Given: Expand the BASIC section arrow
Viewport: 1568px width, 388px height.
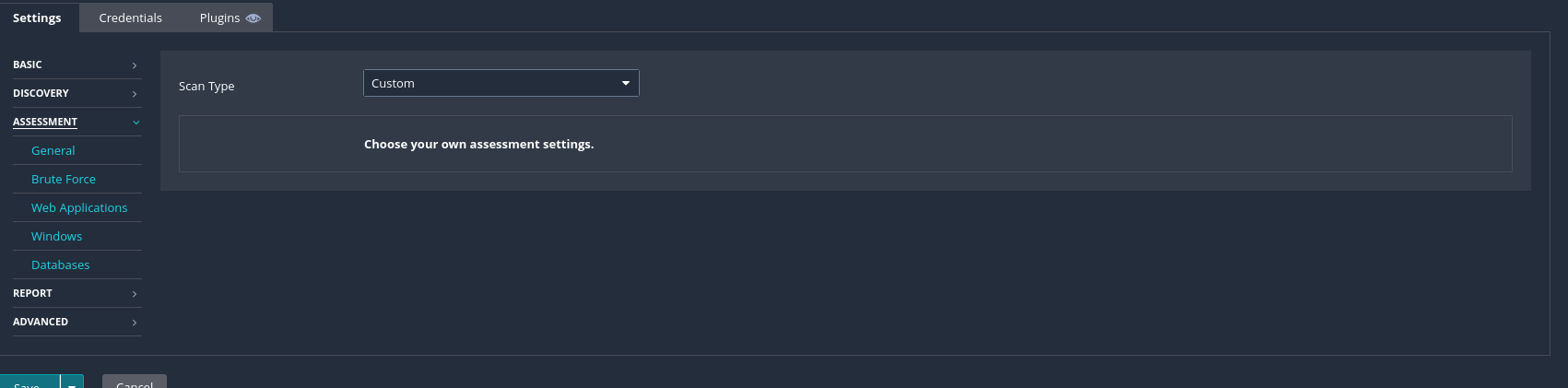Looking at the screenshot, I should tap(135, 65).
